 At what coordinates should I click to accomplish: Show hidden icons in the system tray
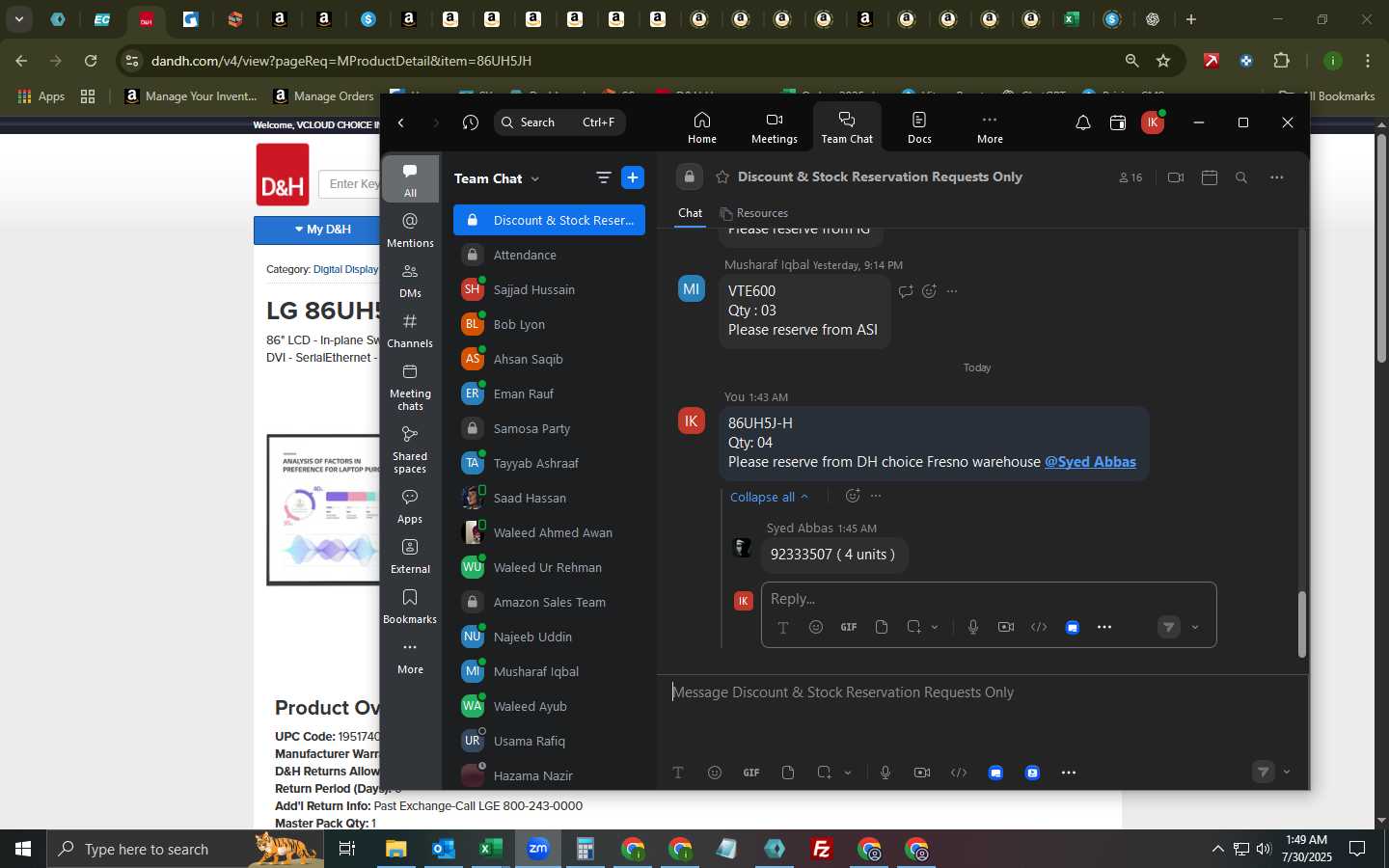click(x=1217, y=849)
